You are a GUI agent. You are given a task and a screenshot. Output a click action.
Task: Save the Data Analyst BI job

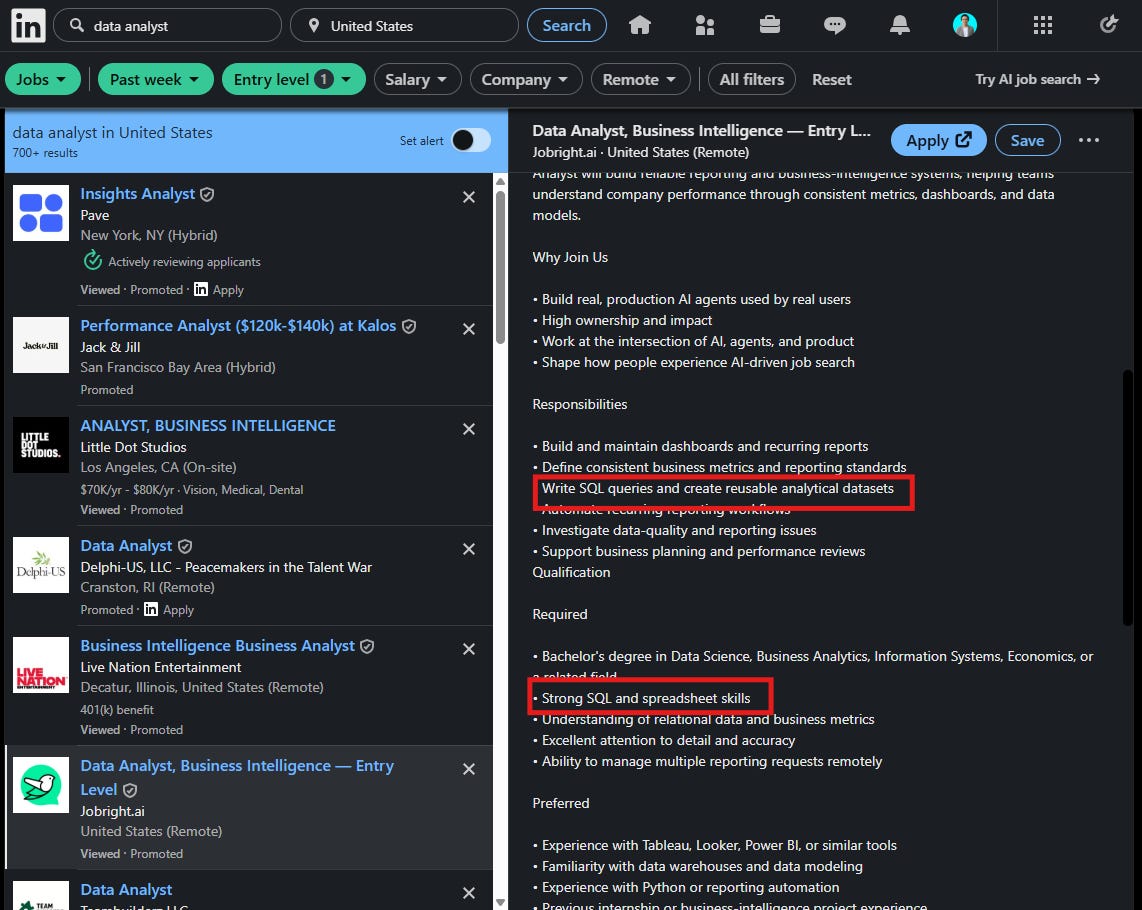tap(1027, 140)
